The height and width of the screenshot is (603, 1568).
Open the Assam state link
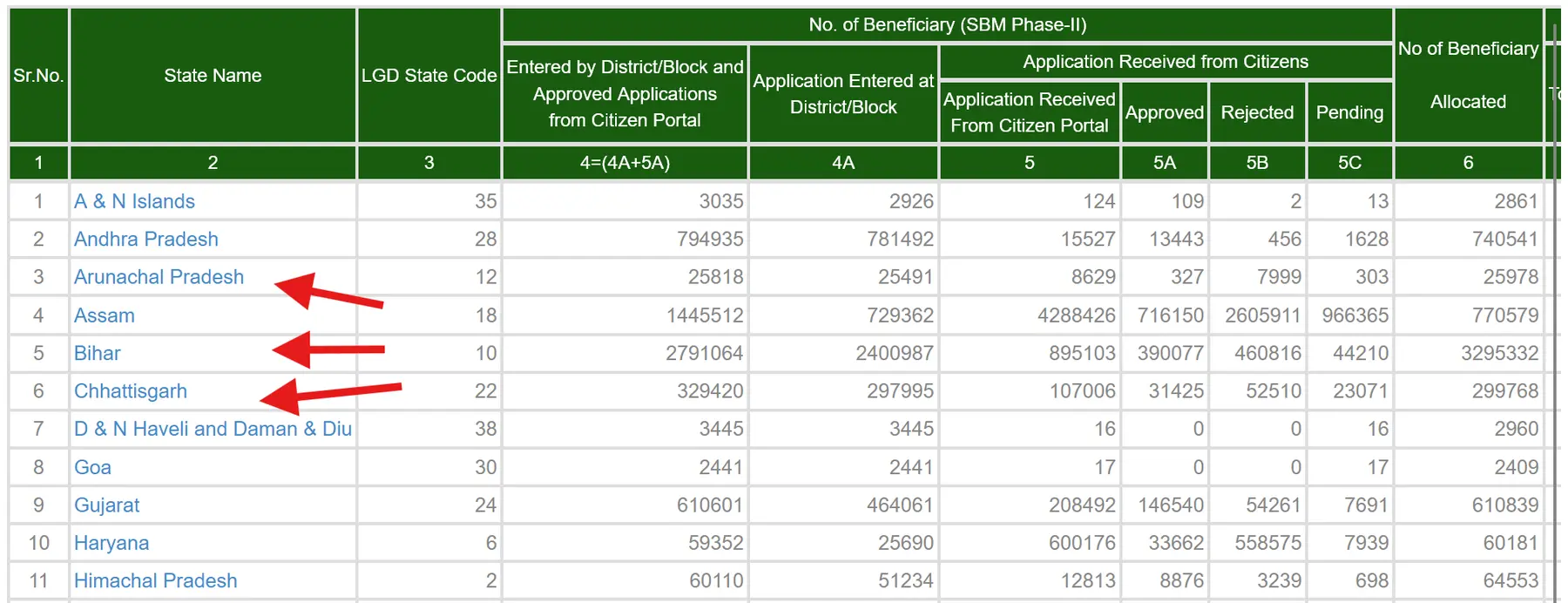[x=105, y=315]
